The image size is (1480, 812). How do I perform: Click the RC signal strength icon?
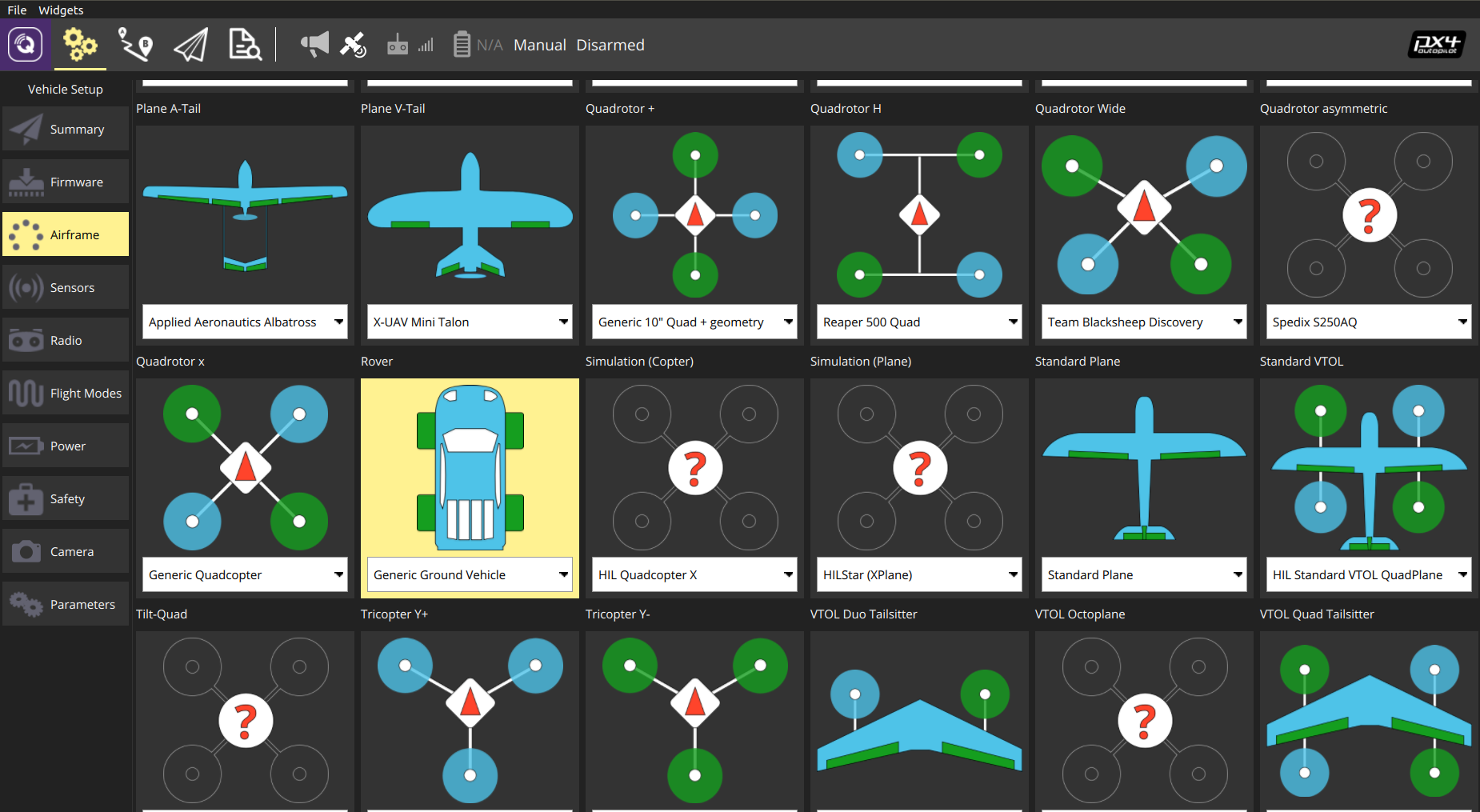(x=410, y=45)
